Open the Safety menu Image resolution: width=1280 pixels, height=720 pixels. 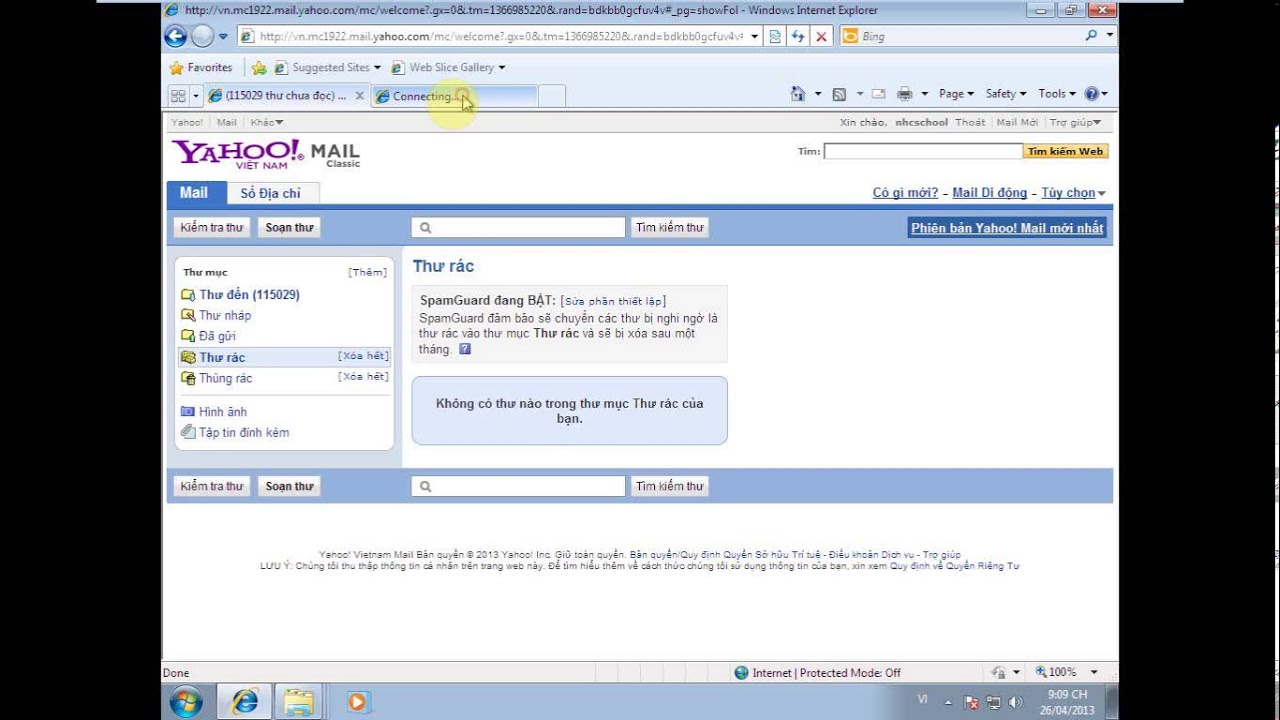pos(1006,94)
